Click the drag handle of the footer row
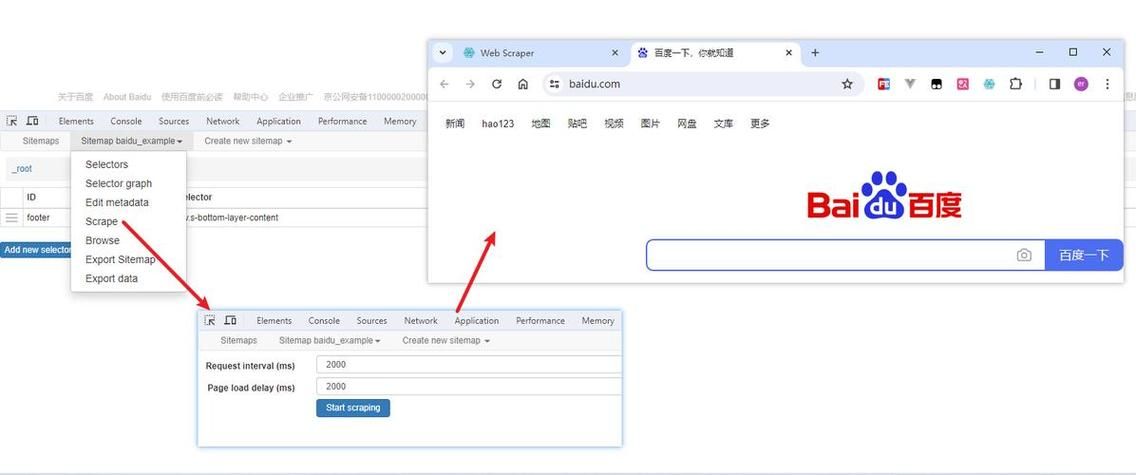Image resolution: width=1136 pixels, height=475 pixels. (12, 217)
